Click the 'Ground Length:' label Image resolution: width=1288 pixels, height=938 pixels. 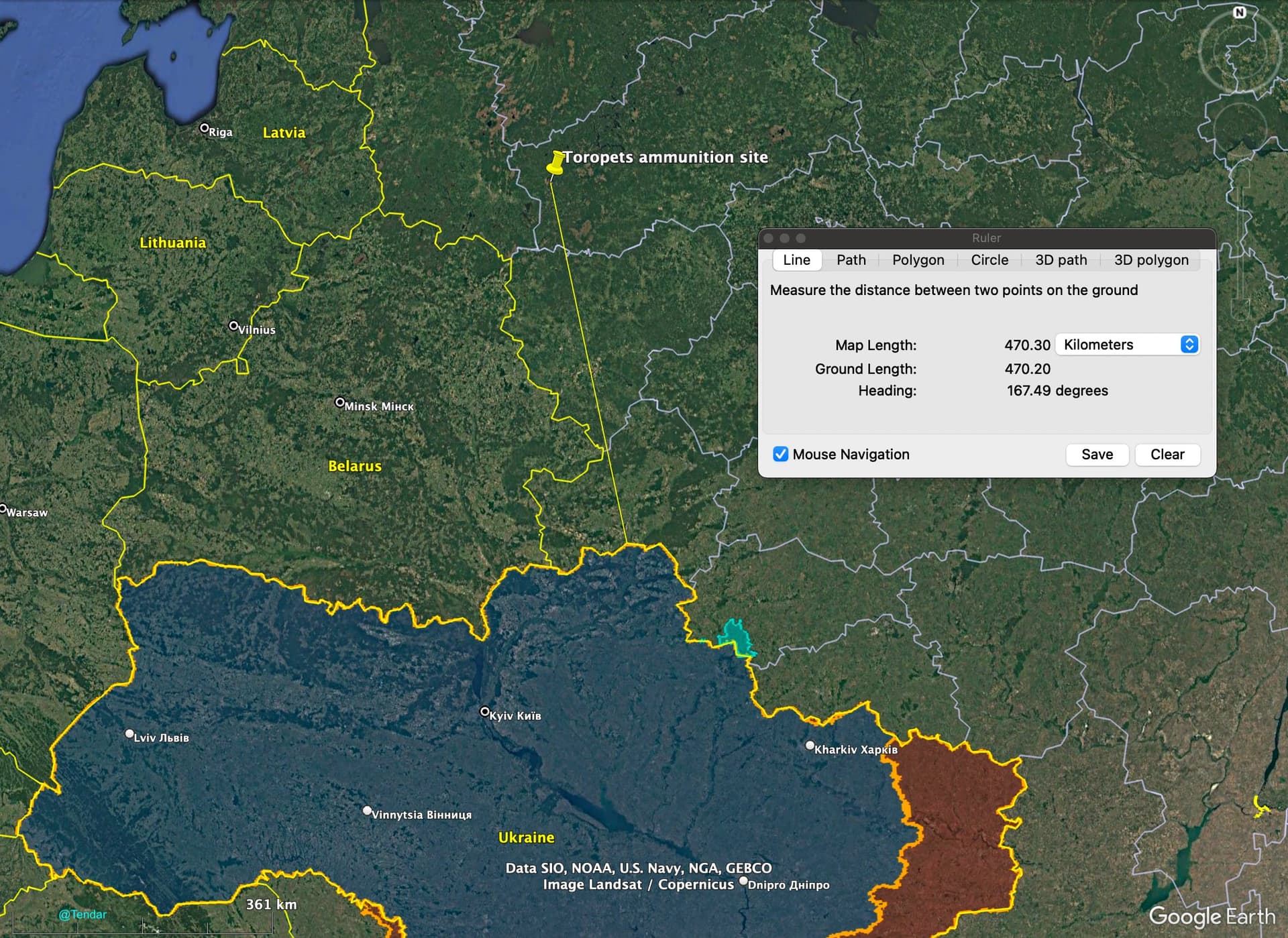865,369
